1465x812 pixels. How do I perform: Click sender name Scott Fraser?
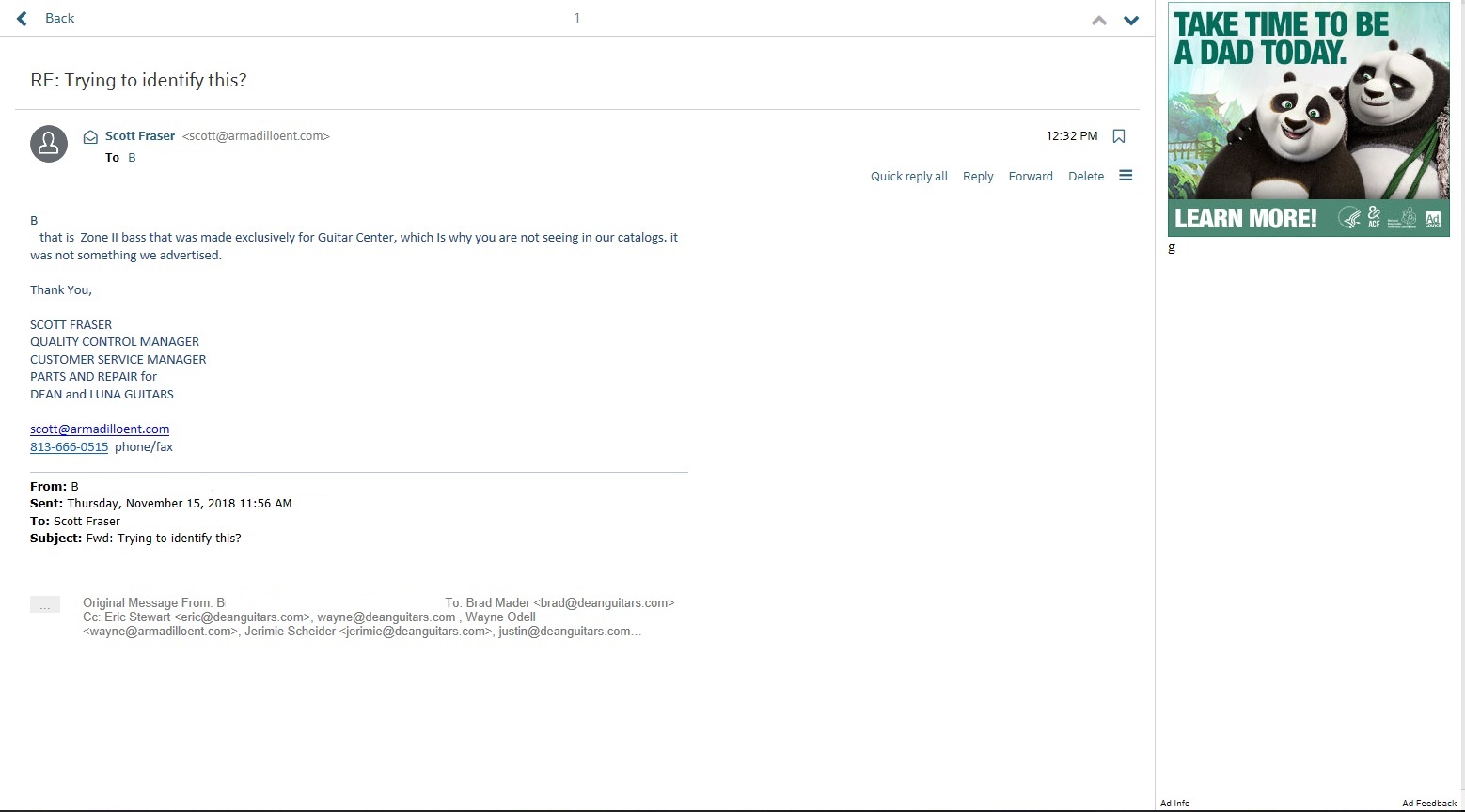[140, 136]
